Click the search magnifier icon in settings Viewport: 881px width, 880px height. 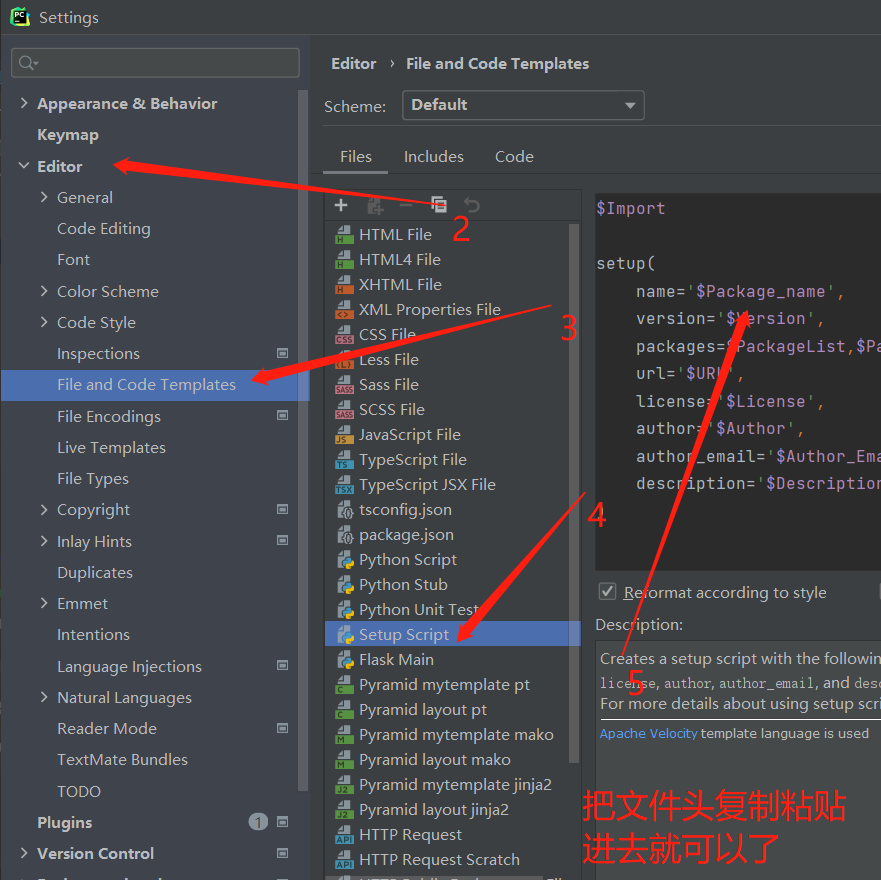point(28,63)
